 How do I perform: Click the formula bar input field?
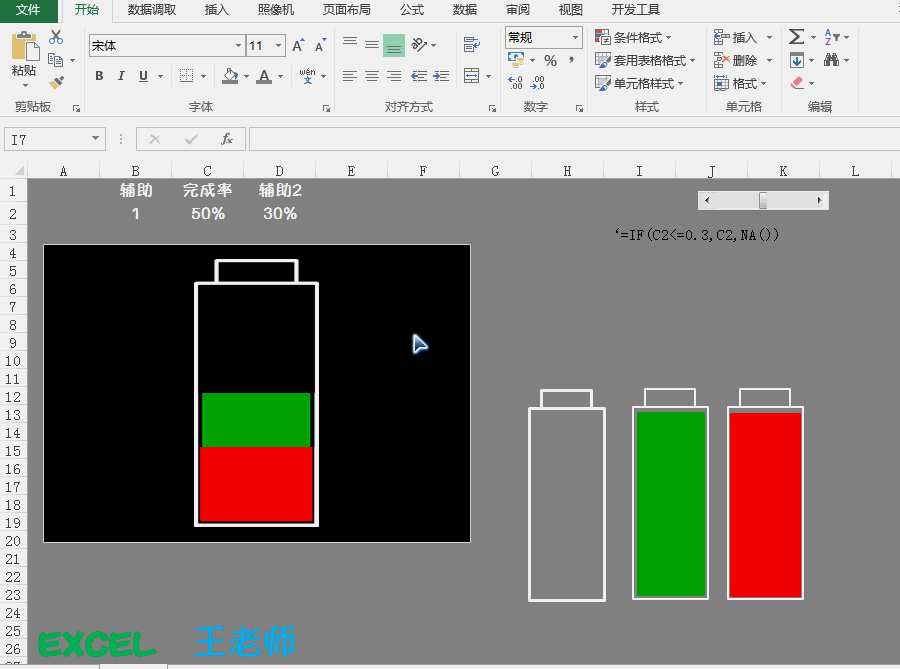(574, 139)
